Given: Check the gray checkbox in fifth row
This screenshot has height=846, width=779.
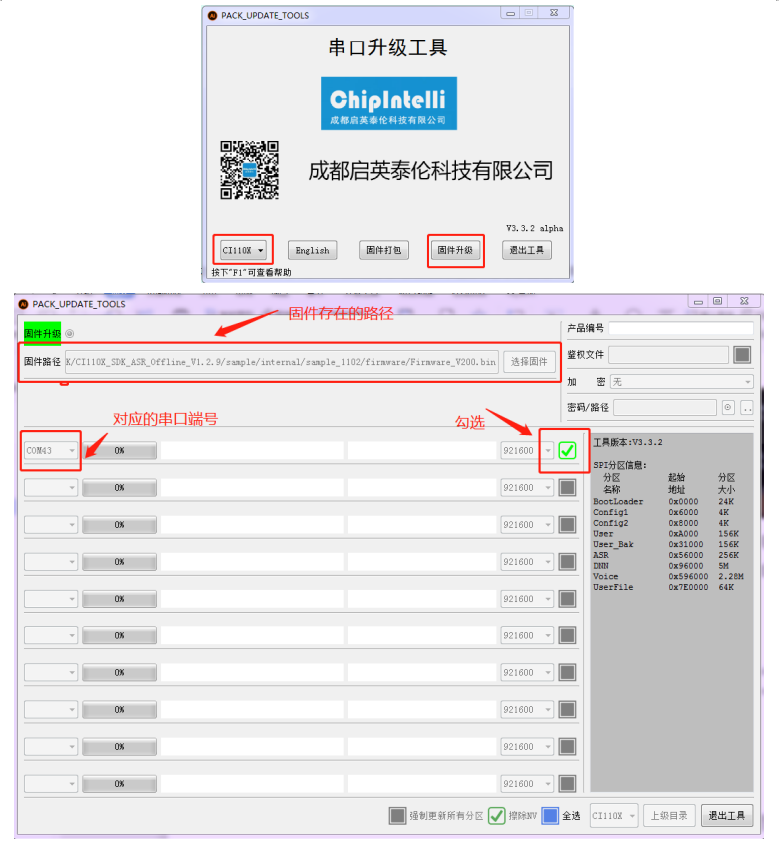Looking at the screenshot, I should pyautogui.click(x=567, y=599).
